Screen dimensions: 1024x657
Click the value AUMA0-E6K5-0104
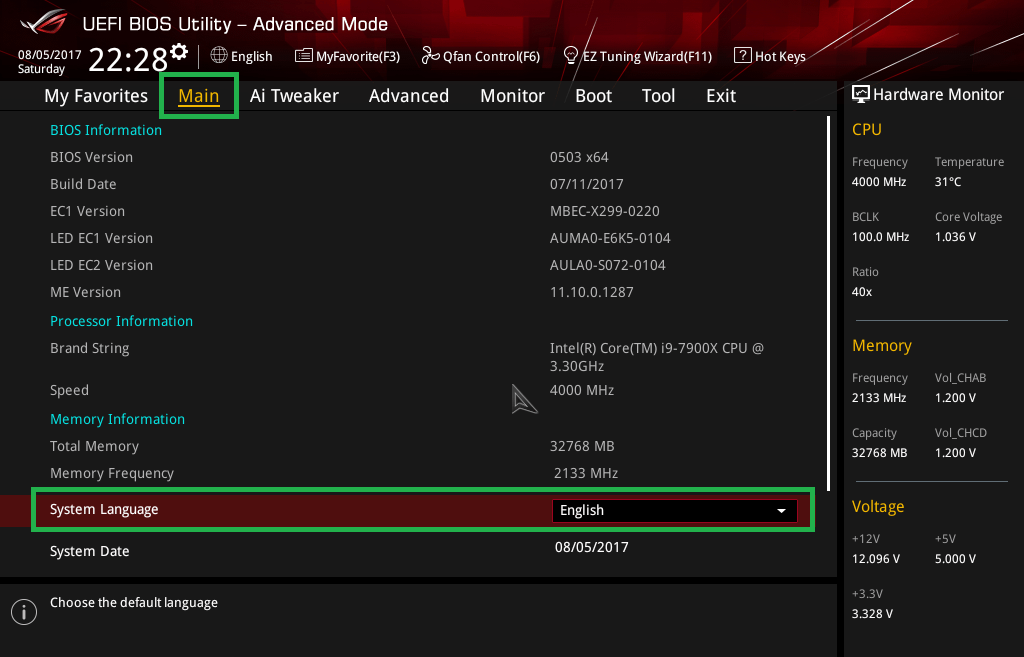point(610,238)
